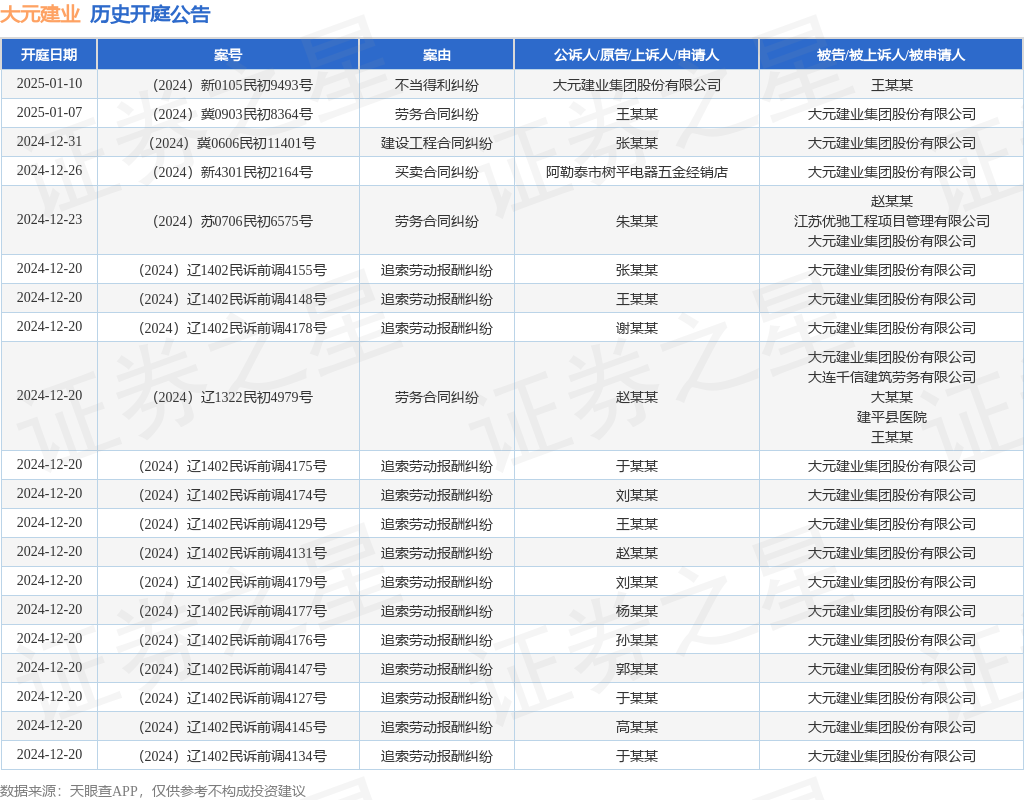Click plaintiff 朱某某

637,221
